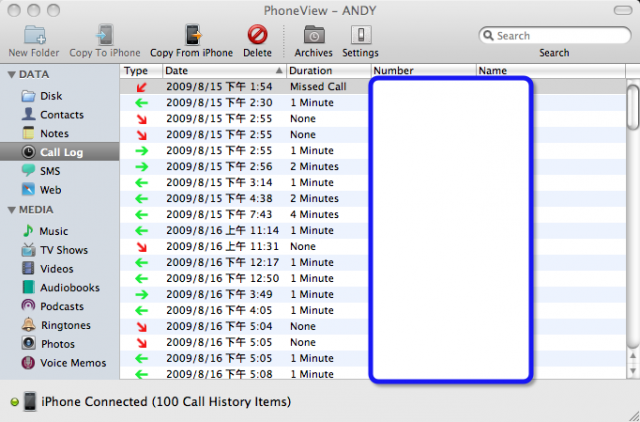Sort by the Name column header

click(x=551, y=71)
